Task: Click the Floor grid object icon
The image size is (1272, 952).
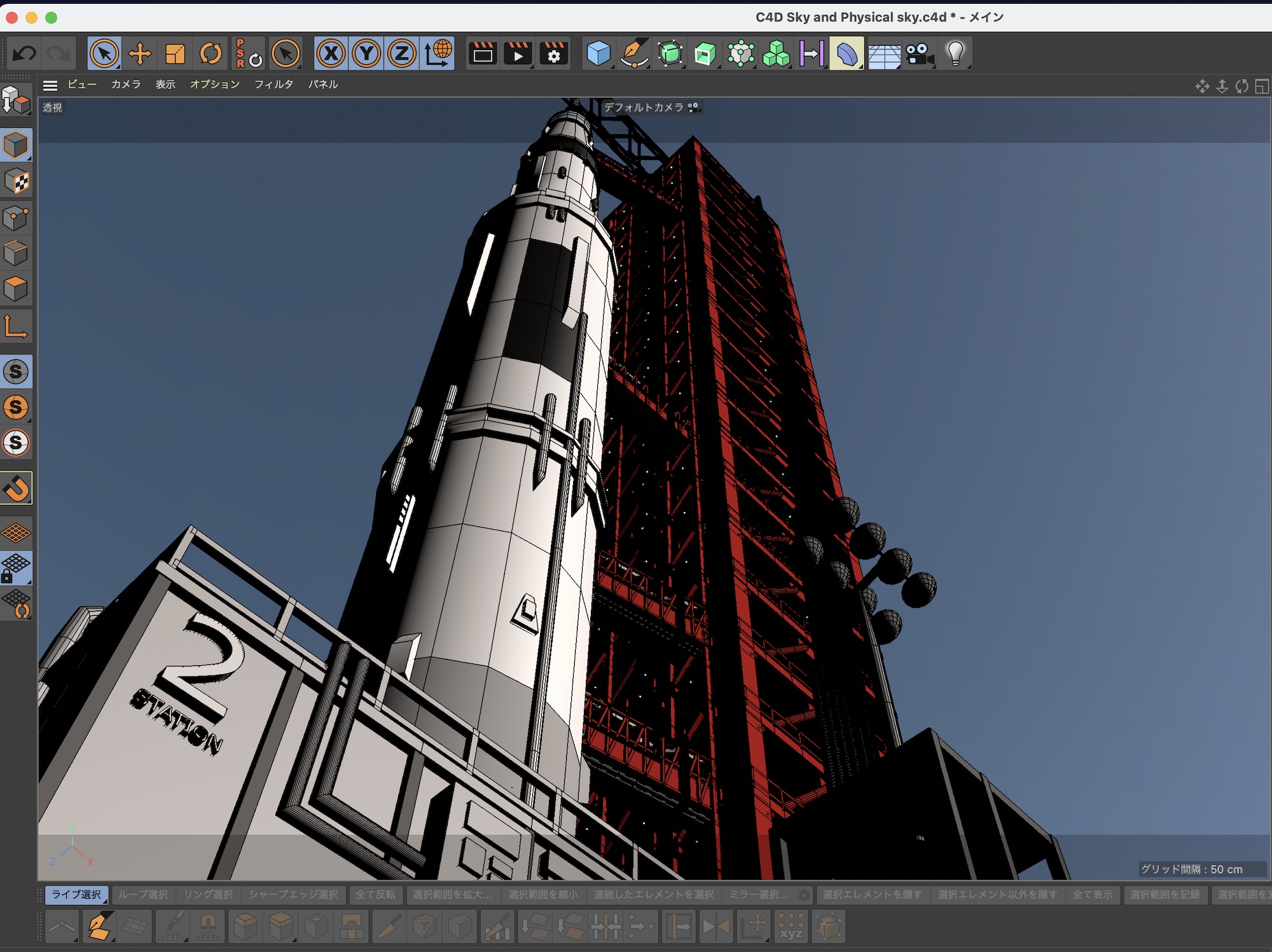Action: (883, 55)
